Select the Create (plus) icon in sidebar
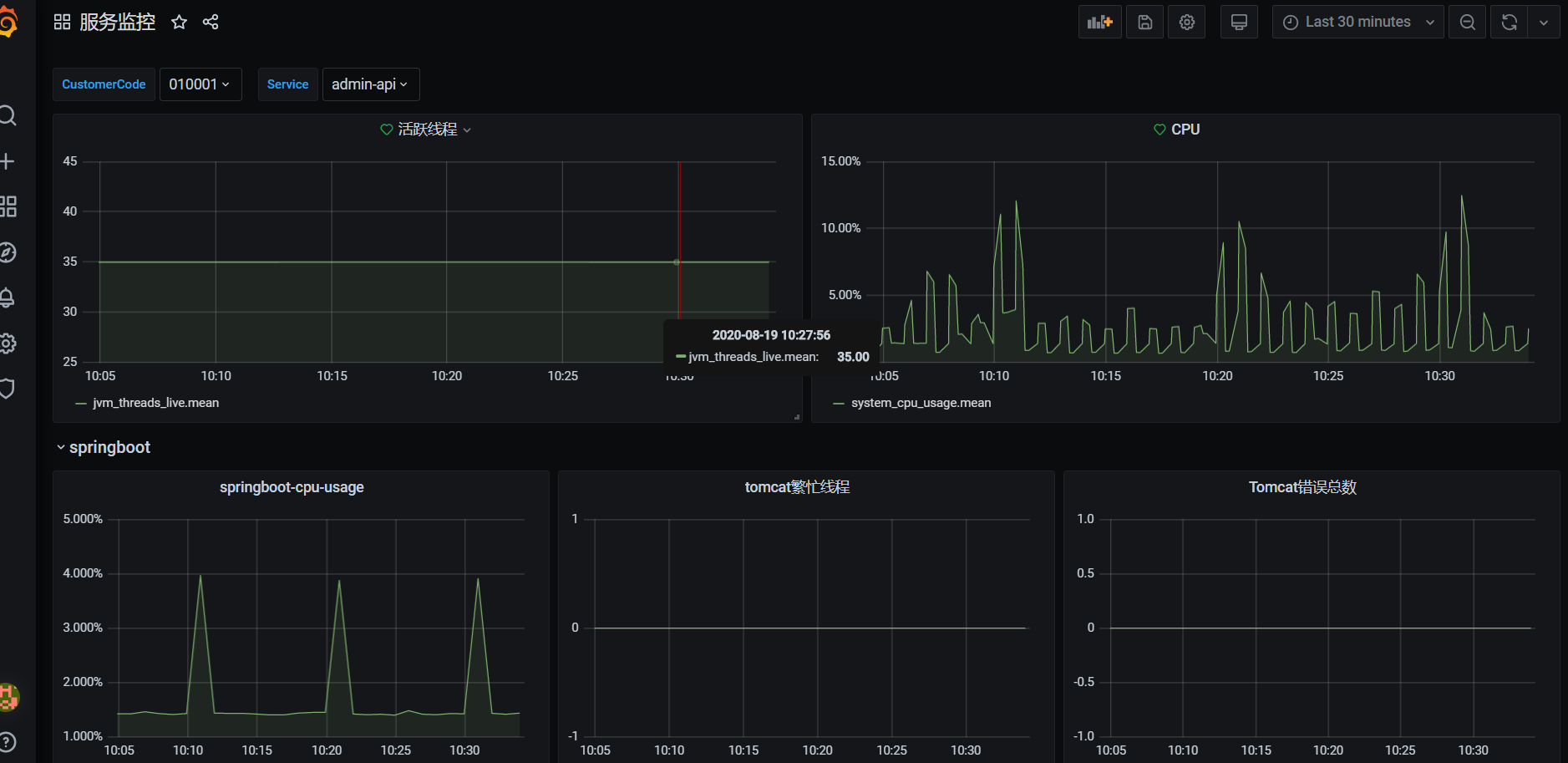Viewport: 1568px width, 763px height. click(9, 160)
